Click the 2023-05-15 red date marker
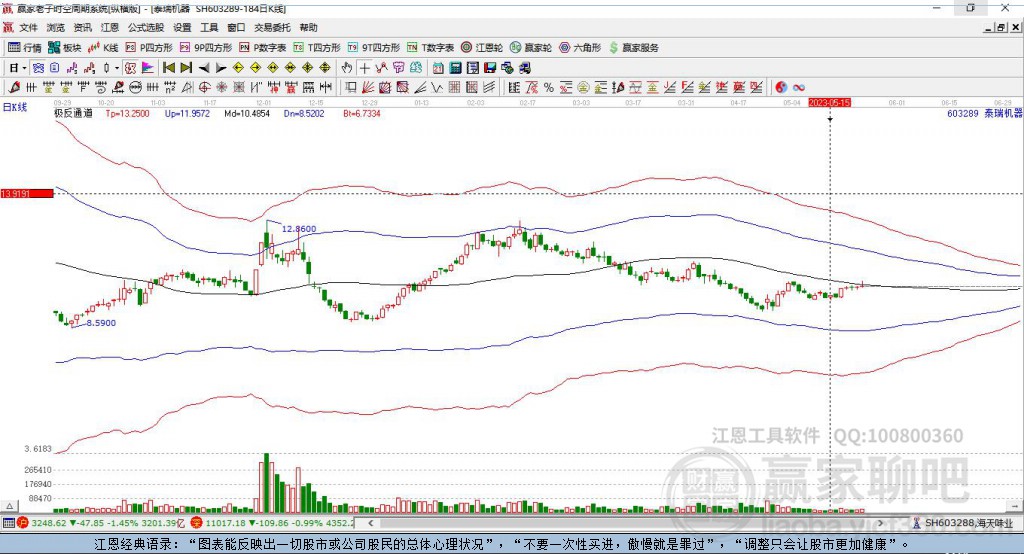Image resolution: width=1024 pixels, height=554 pixels. click(x=829, y=103)
